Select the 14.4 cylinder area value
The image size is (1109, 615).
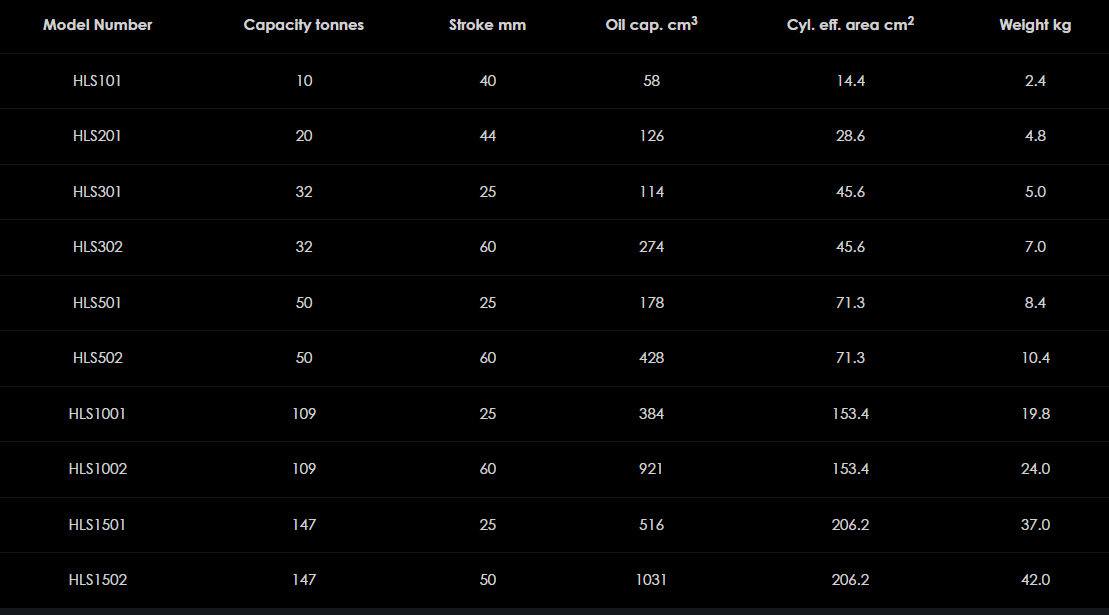pos(850,81)
